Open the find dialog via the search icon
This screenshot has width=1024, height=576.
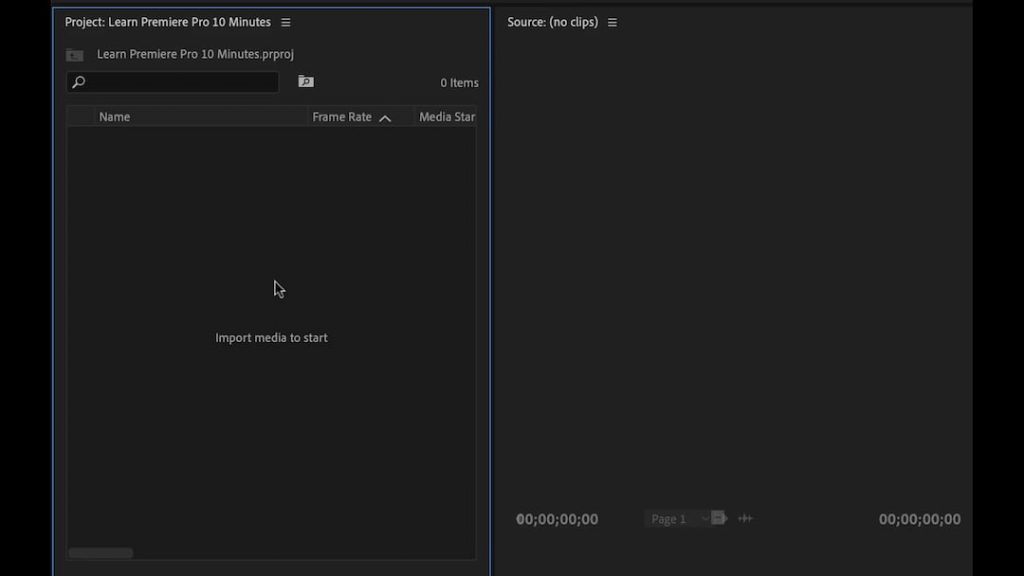(x=305, y=81)
